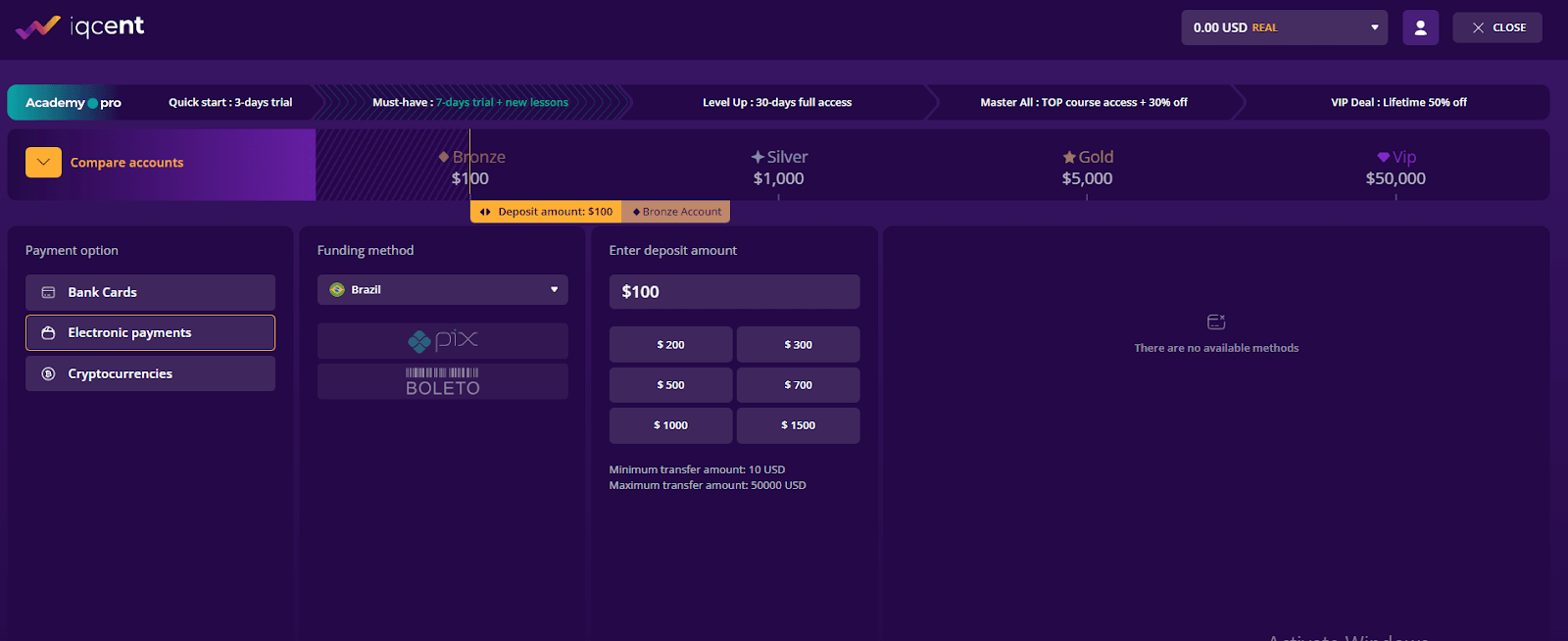Pick the $ 300 preset amount
Screen dimensions: 1568x641
(x=799, y=345)
